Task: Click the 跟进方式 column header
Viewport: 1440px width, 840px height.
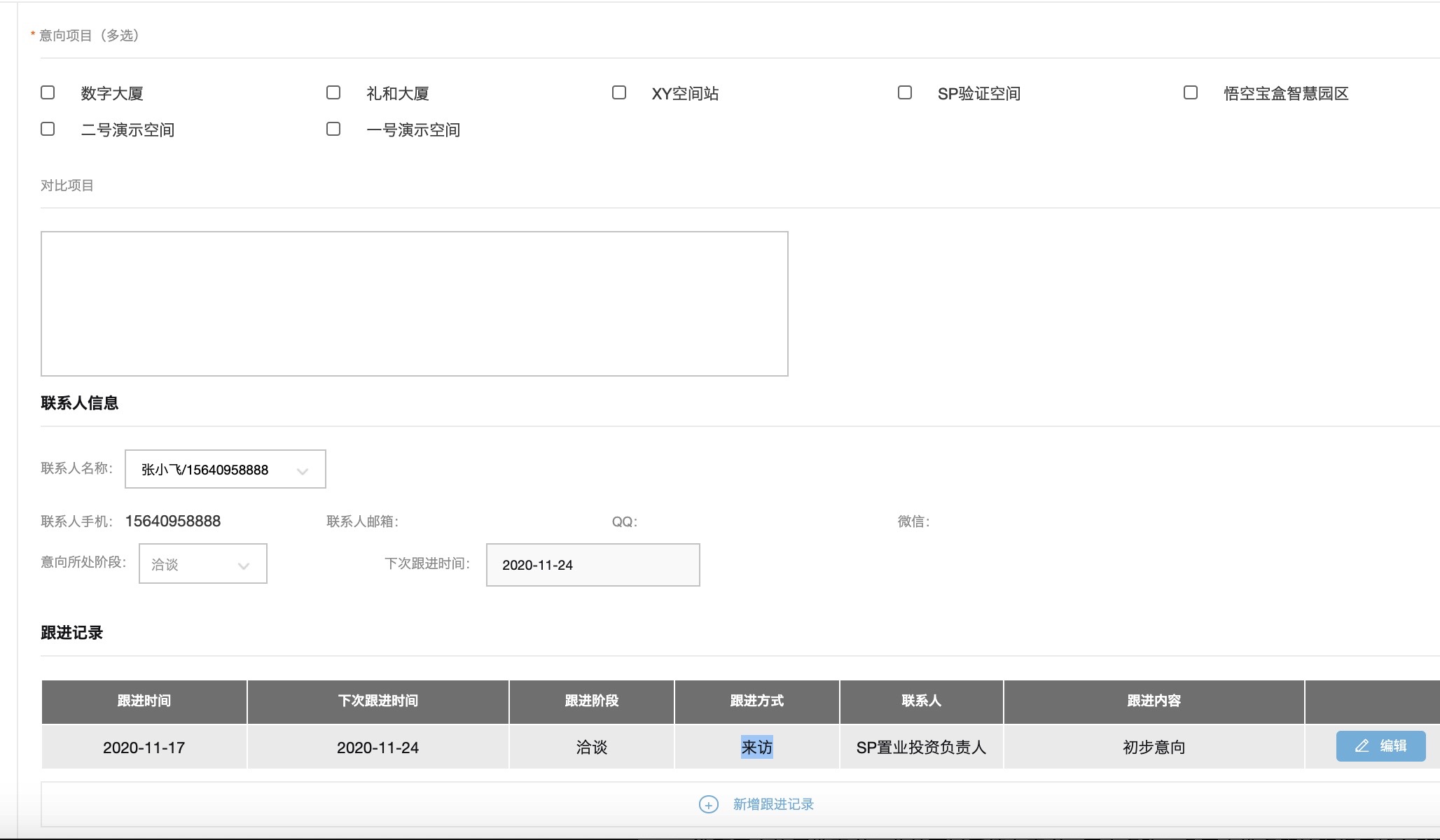Action: click(x=756, y=701)
